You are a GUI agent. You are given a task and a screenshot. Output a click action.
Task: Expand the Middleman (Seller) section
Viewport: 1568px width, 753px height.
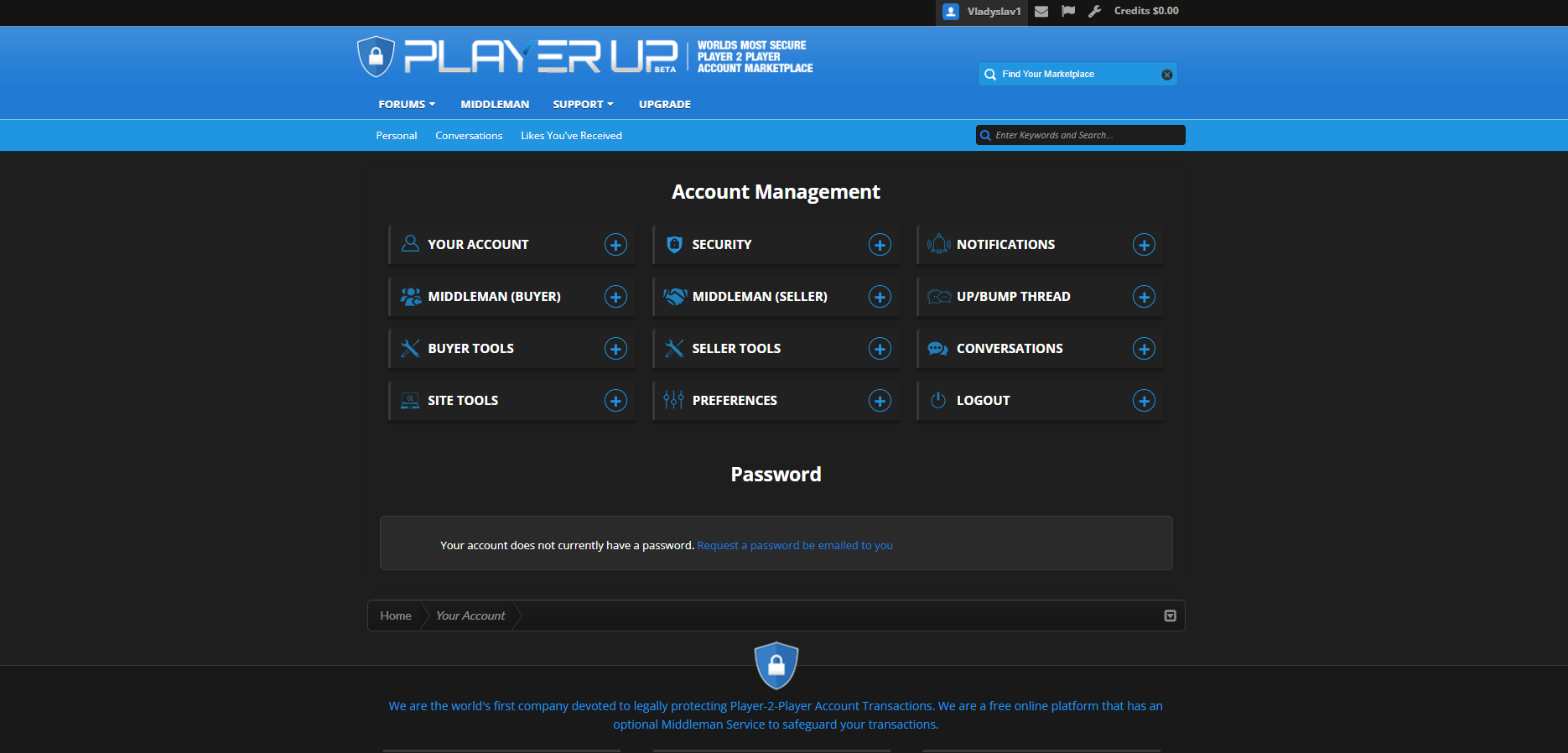880,297
